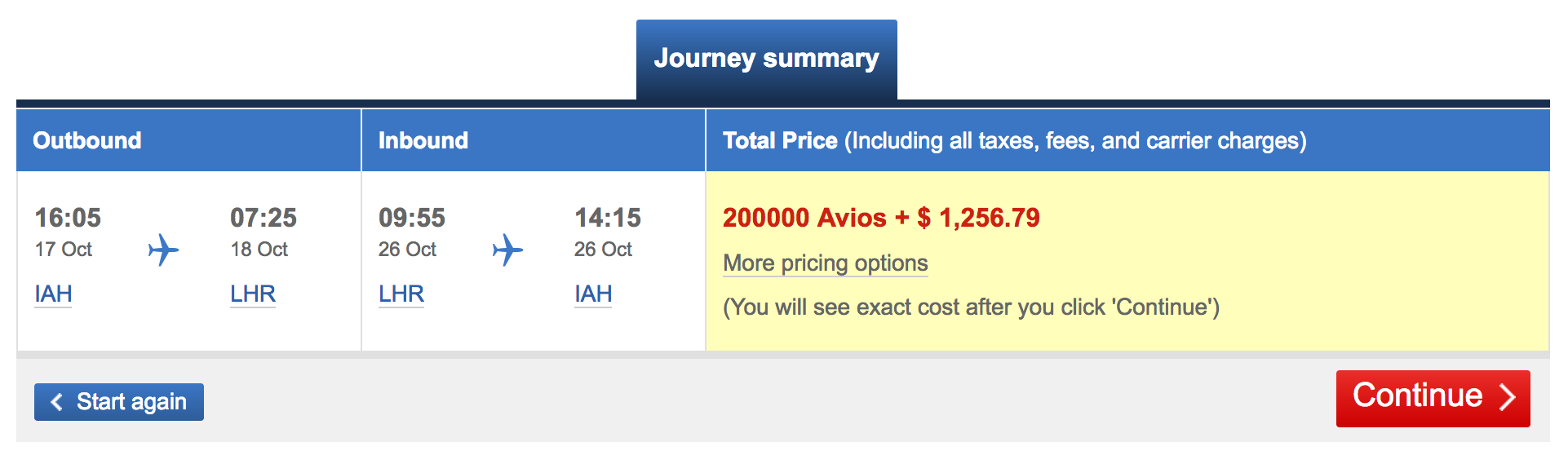Select the 200000 Avios price text
The image size is (1568, 473).
(804, 218)
